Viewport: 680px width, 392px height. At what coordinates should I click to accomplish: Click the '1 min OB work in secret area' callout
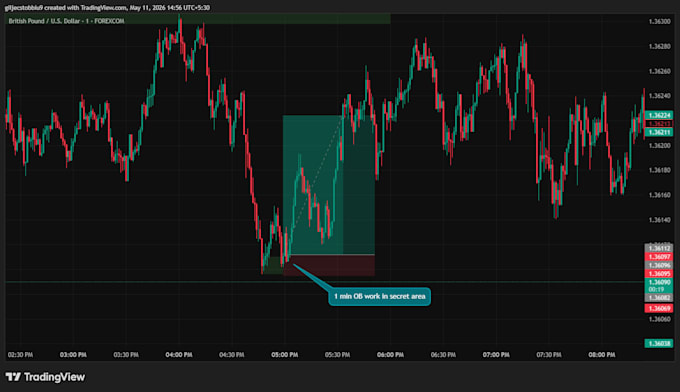379,297
